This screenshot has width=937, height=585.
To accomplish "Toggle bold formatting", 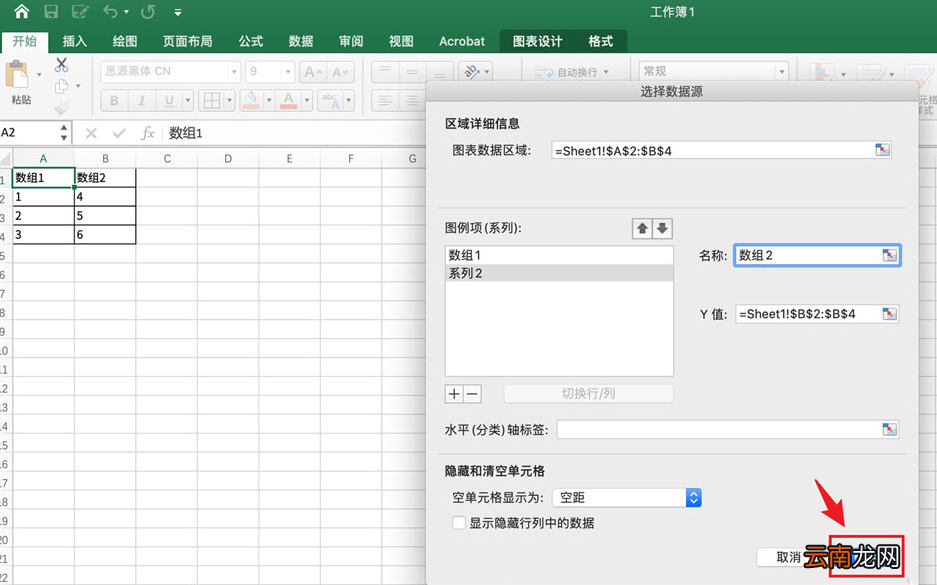I will (x=114, y=100).
